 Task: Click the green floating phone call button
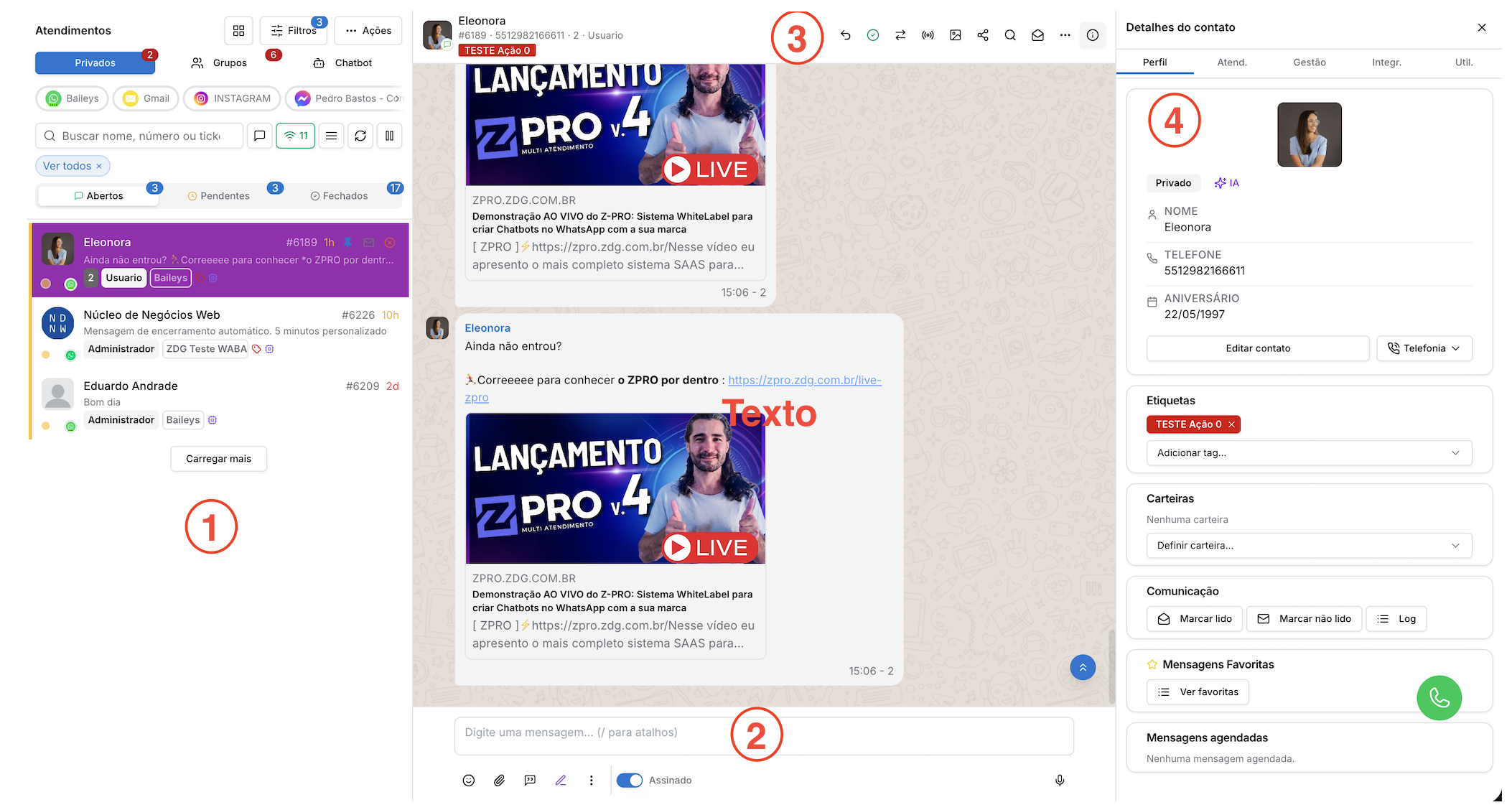[1439, 698]
